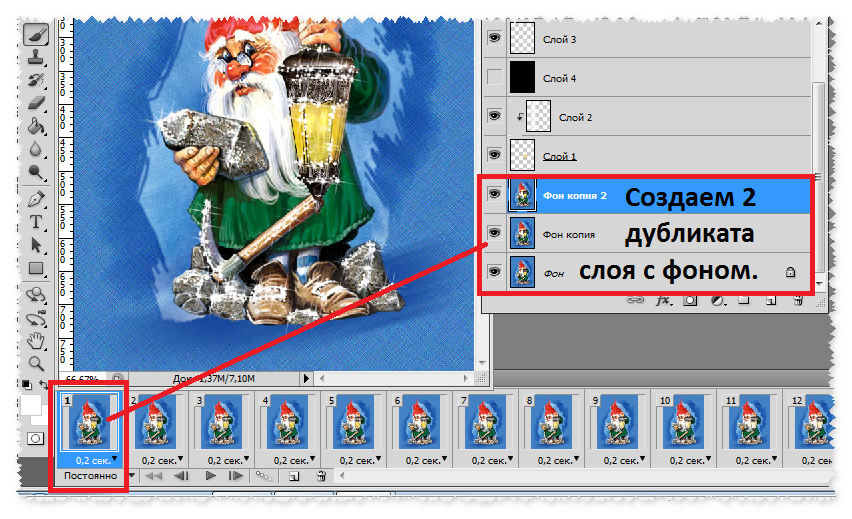852x519 pixels.
Task: Play the animation
Action: click(x=211, y=477)
